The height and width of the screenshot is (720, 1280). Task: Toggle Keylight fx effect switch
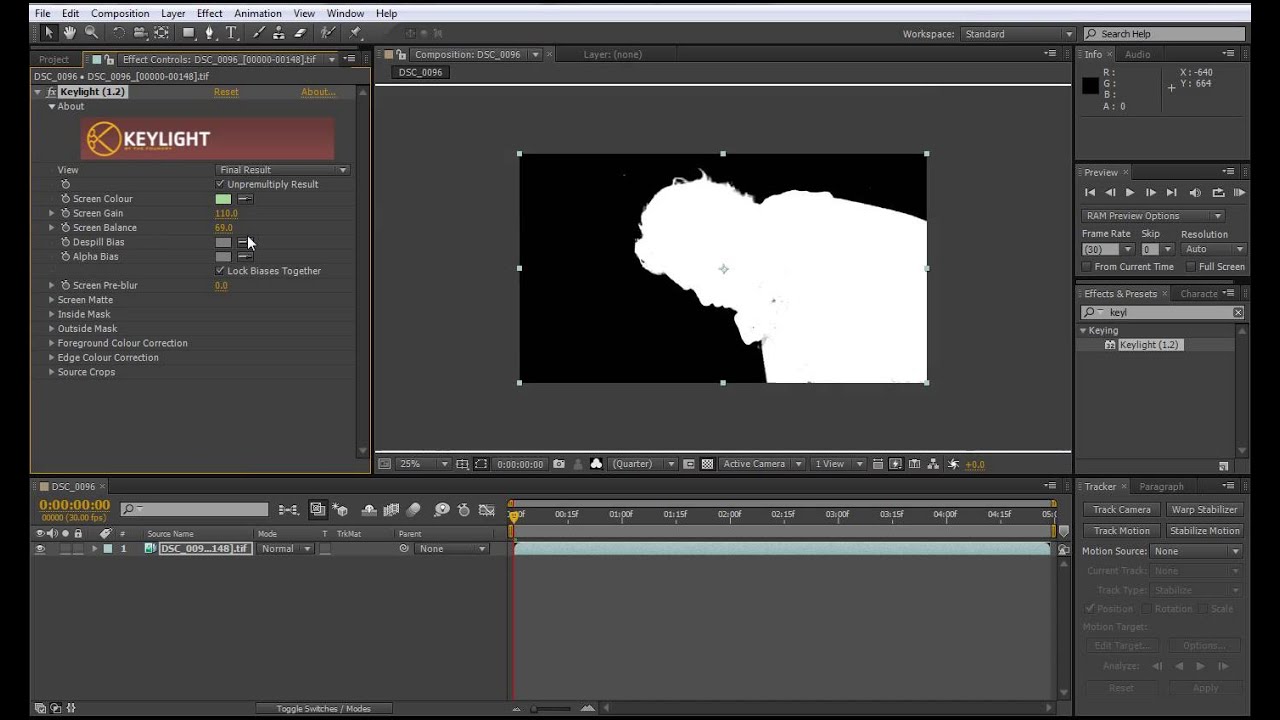coord(51,92)
